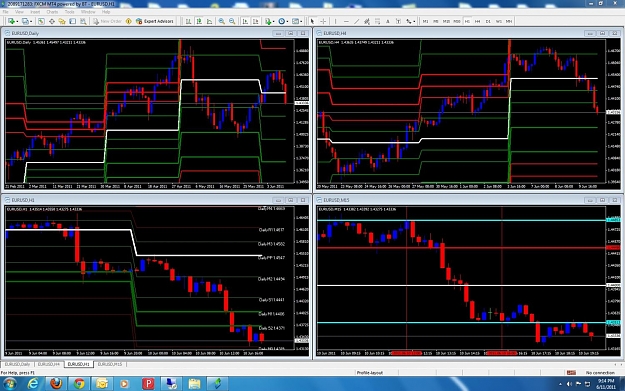Toggle the Data Window crosshair-circle icon
Image resolution: width=625 pixels, height=391 pixels.
51,21
